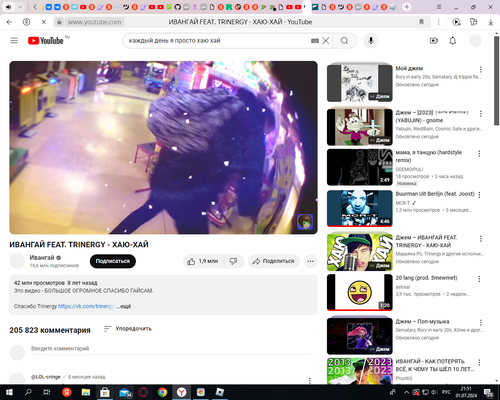The image size is (500, 400).
Task: Bookmark this page in the address bar
Action: pos(421,22)
